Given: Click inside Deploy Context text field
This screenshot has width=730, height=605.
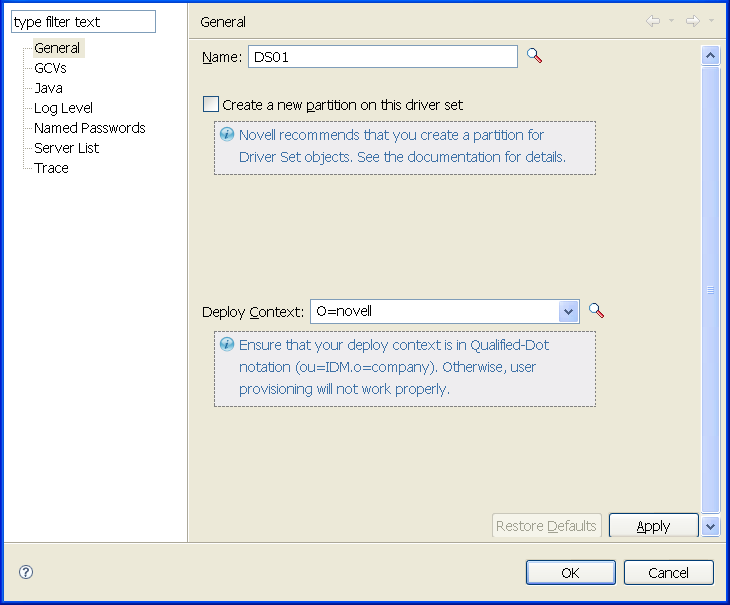Looking at the screenshot, I should pyautogui.click(x=435, y=311).
